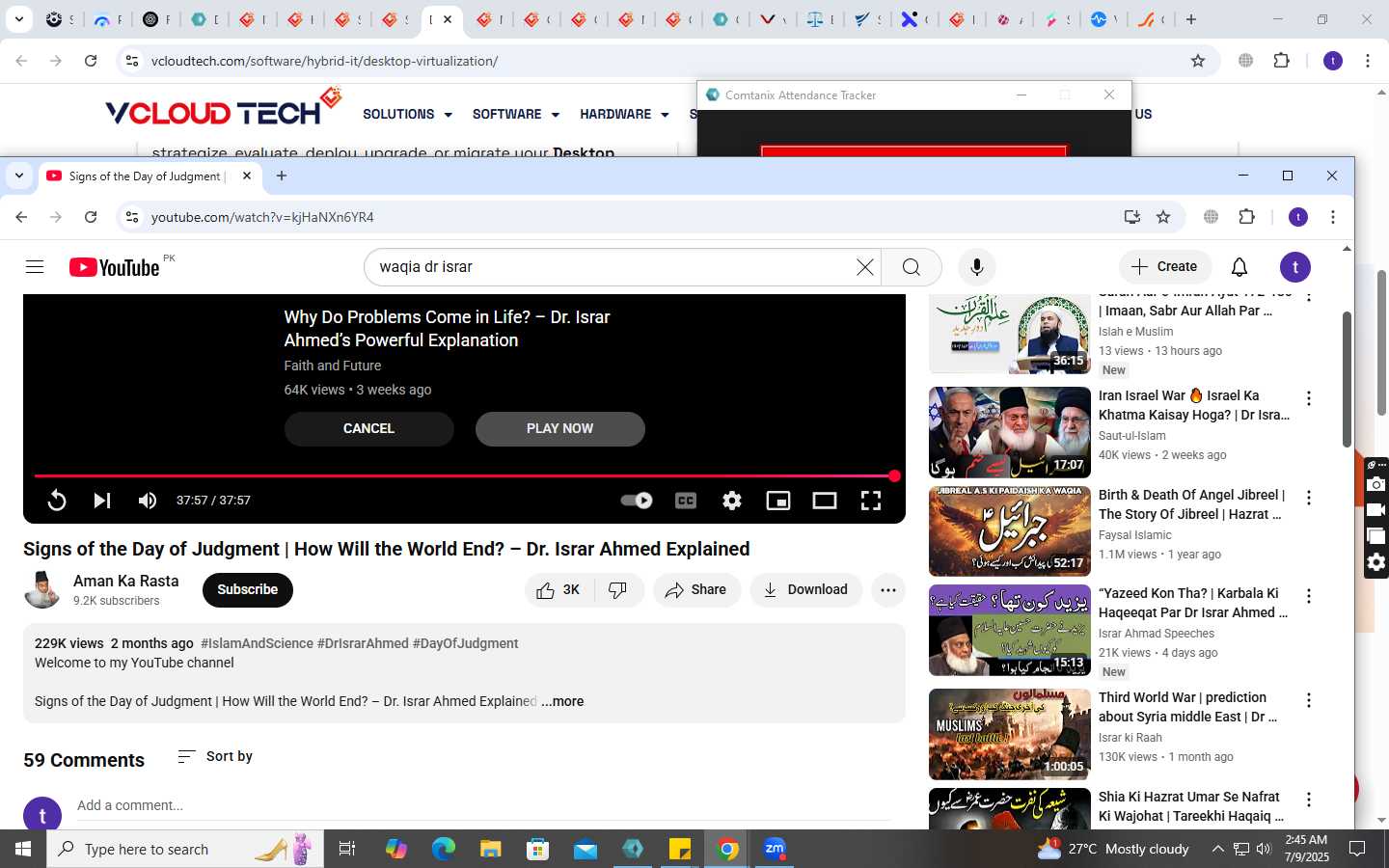
Task: Open the player settings gear
Action: click(732, 501)
